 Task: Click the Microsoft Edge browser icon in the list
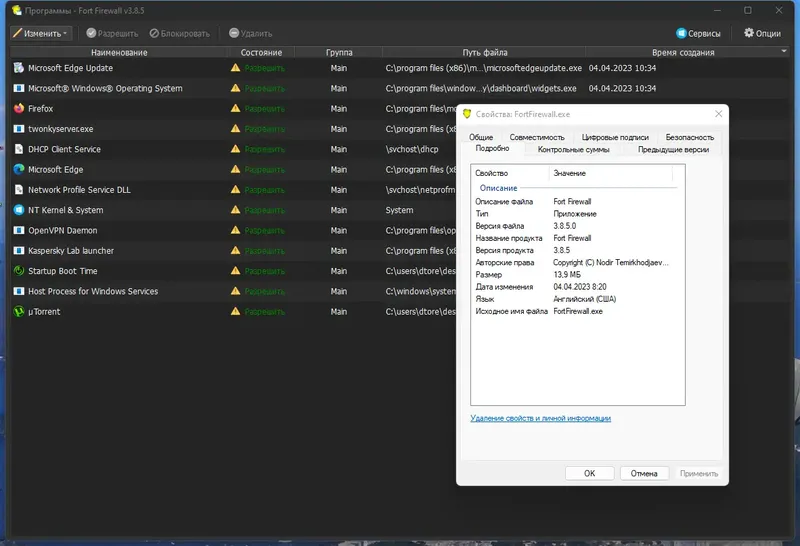[19, 169]
